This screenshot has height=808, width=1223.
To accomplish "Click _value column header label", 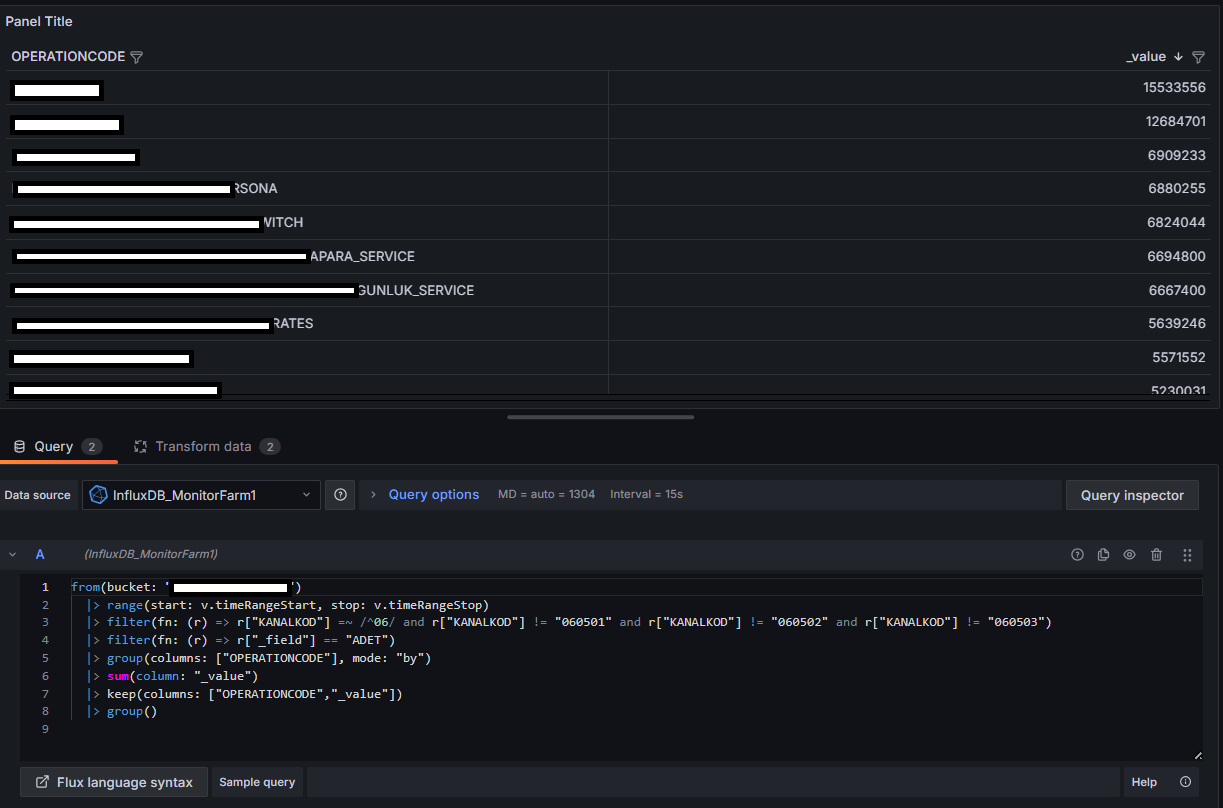I will point(1146,57).
